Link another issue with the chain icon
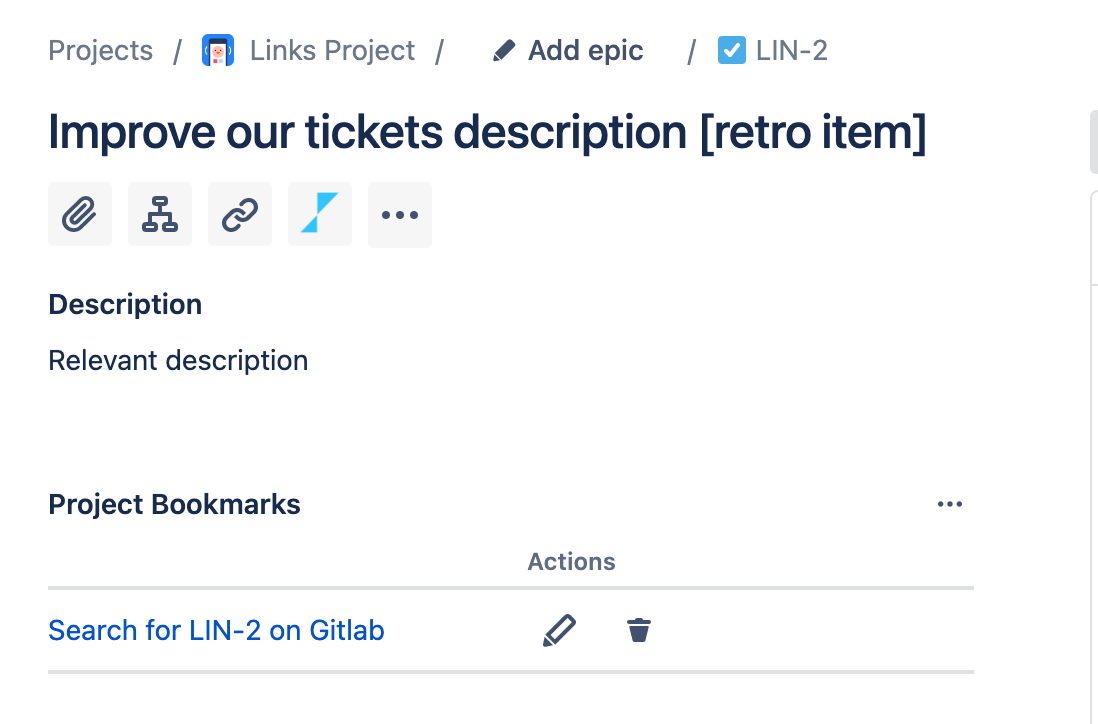The image size is (1098, 724). click(x=239, y=214)
